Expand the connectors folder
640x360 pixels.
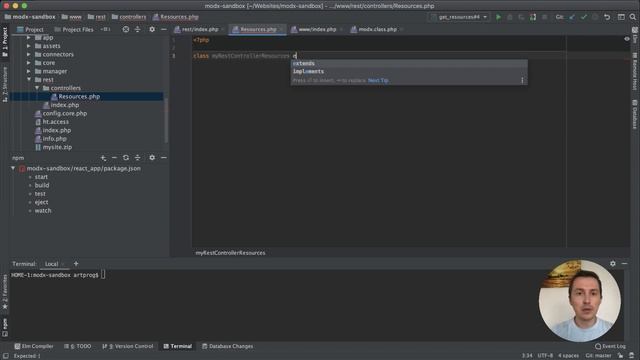pos(29,54)
